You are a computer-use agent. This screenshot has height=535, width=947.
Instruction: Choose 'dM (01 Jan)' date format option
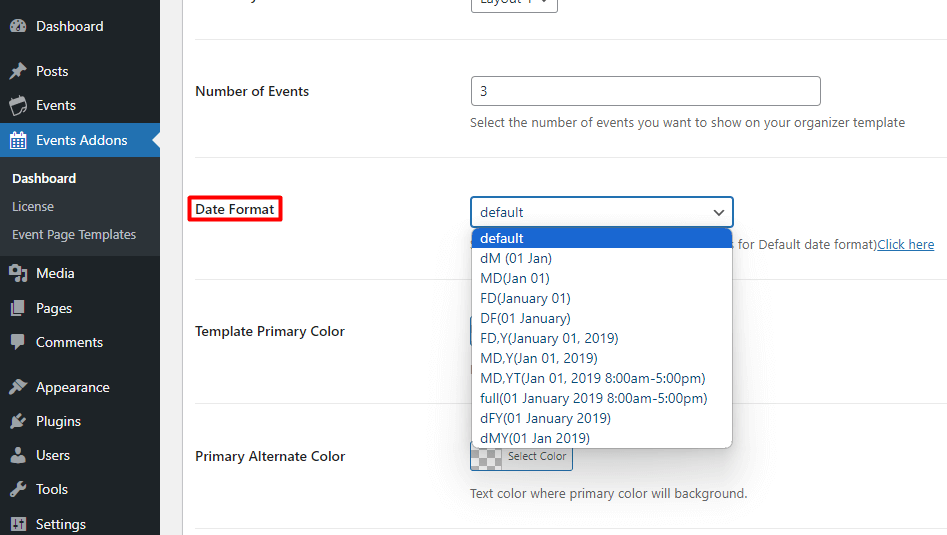pos(516,258)
